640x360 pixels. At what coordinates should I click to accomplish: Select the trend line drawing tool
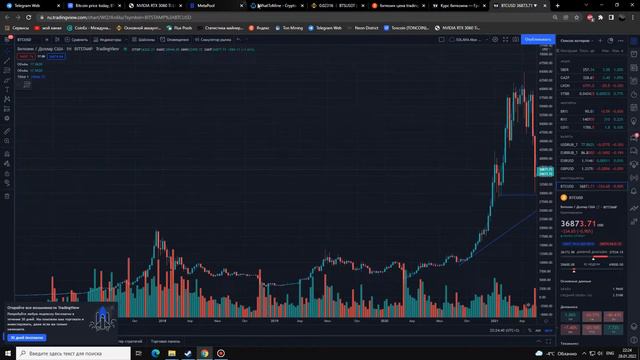pyautogui.click(x=7, y=61)
